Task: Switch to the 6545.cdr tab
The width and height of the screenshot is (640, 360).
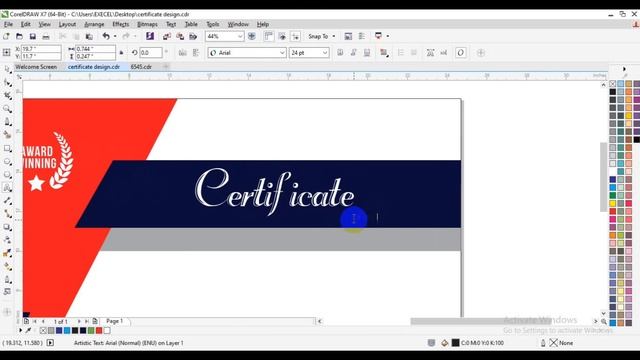Action: (141, 67)
